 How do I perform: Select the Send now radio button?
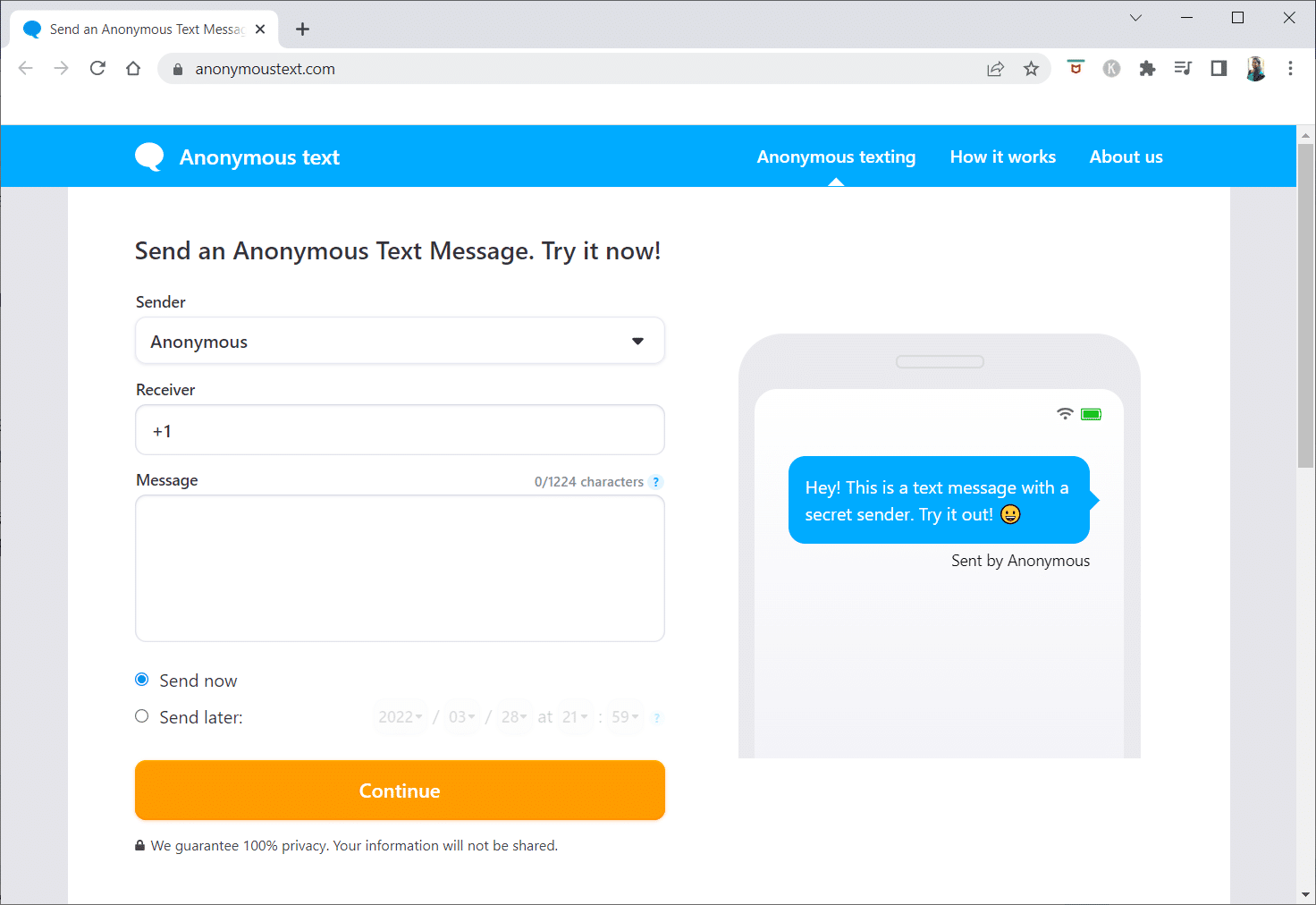click(141, 680)
